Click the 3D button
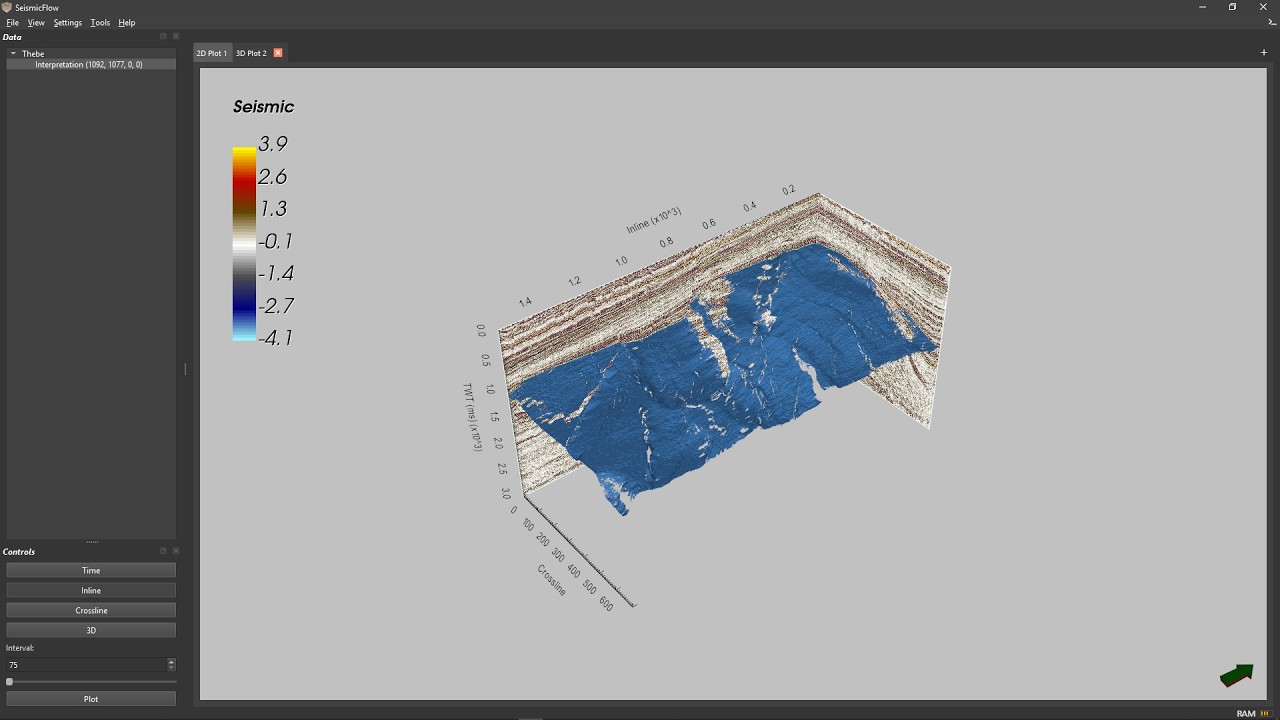 (x=91, y=630)
